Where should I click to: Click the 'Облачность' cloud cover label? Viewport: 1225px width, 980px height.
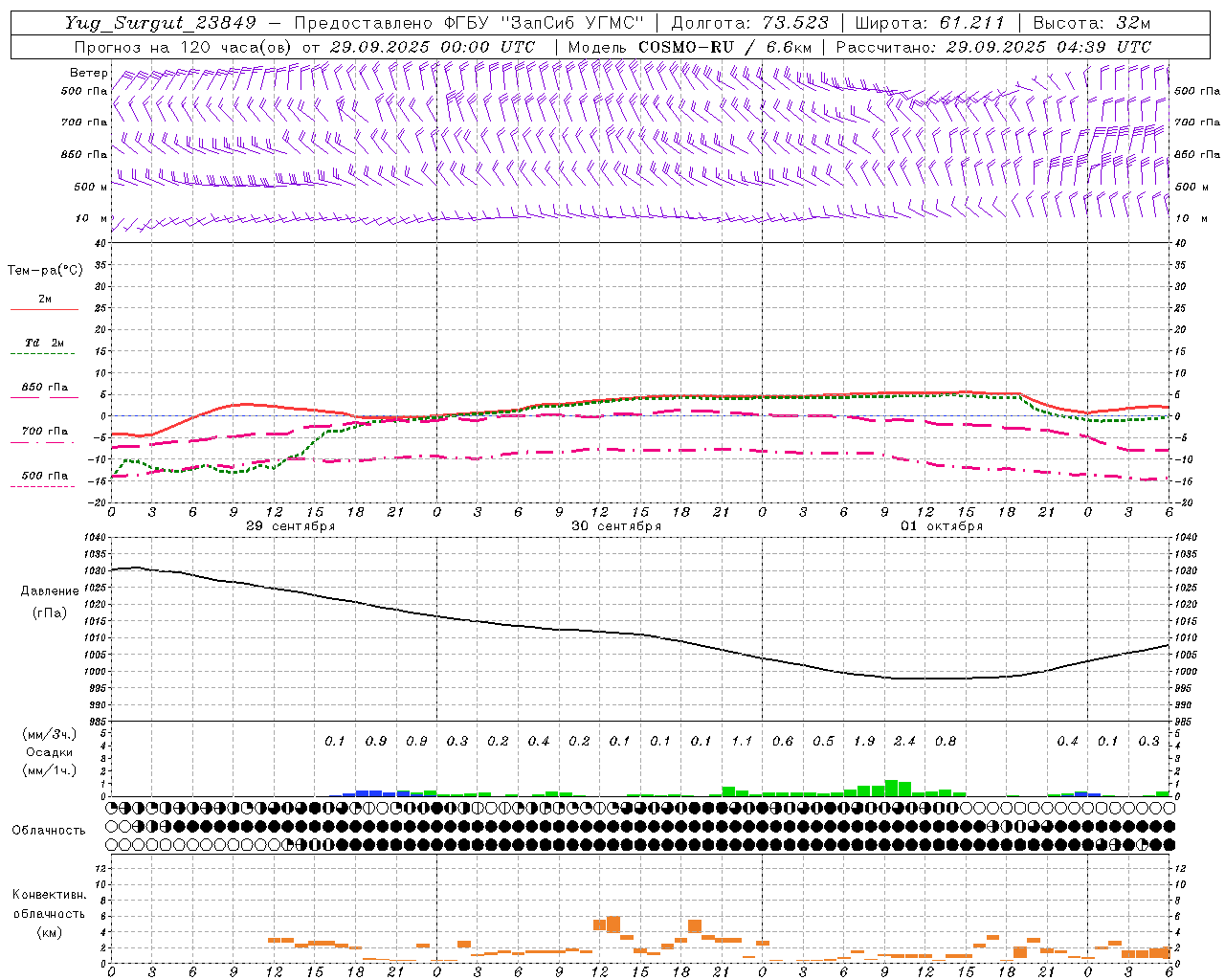[49, 830]
